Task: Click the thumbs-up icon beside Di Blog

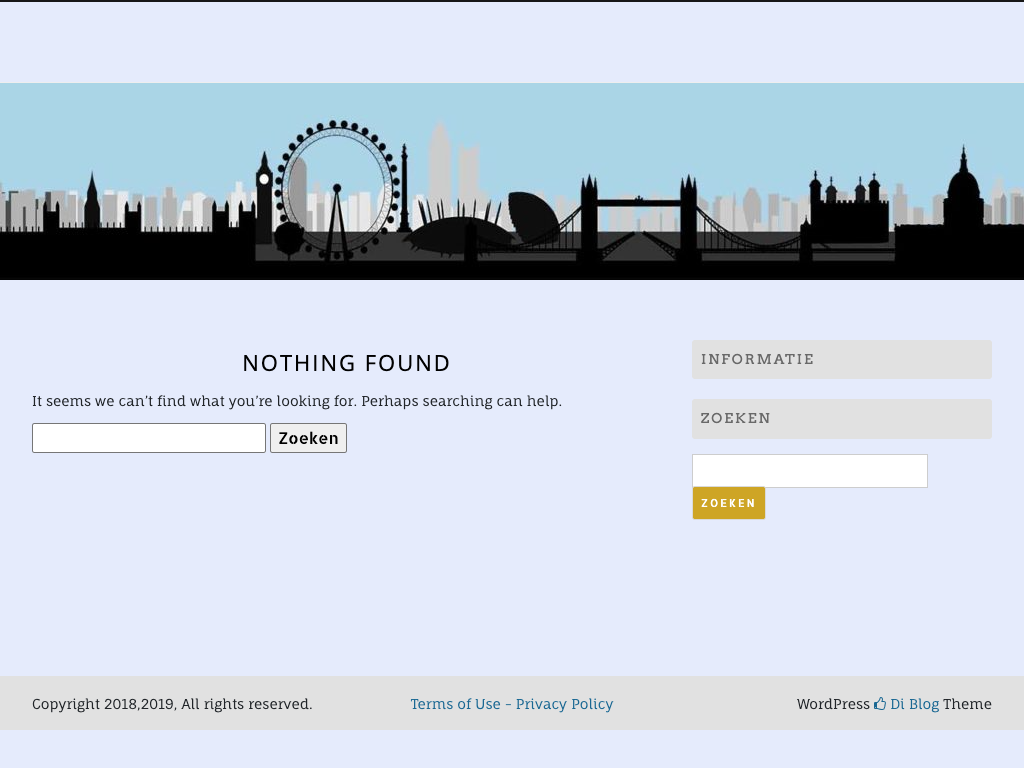Action: 880,704
